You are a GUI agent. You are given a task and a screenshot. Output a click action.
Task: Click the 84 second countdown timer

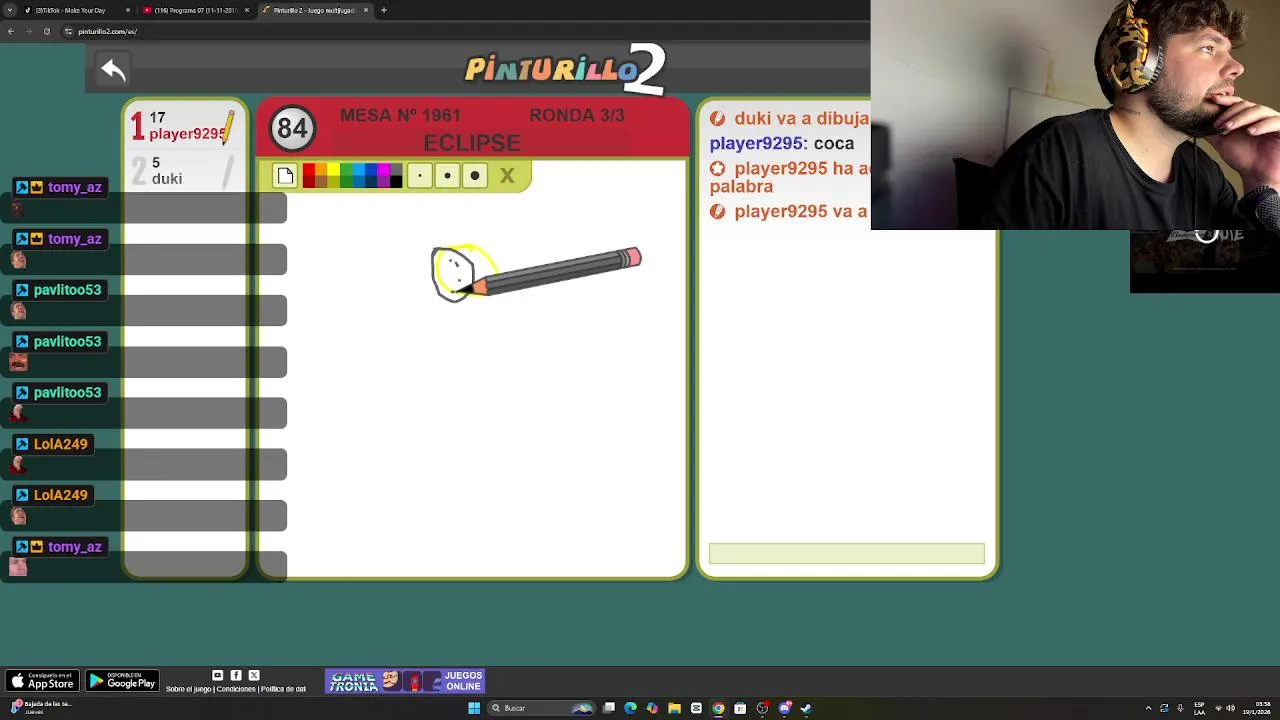coord(292,128)
